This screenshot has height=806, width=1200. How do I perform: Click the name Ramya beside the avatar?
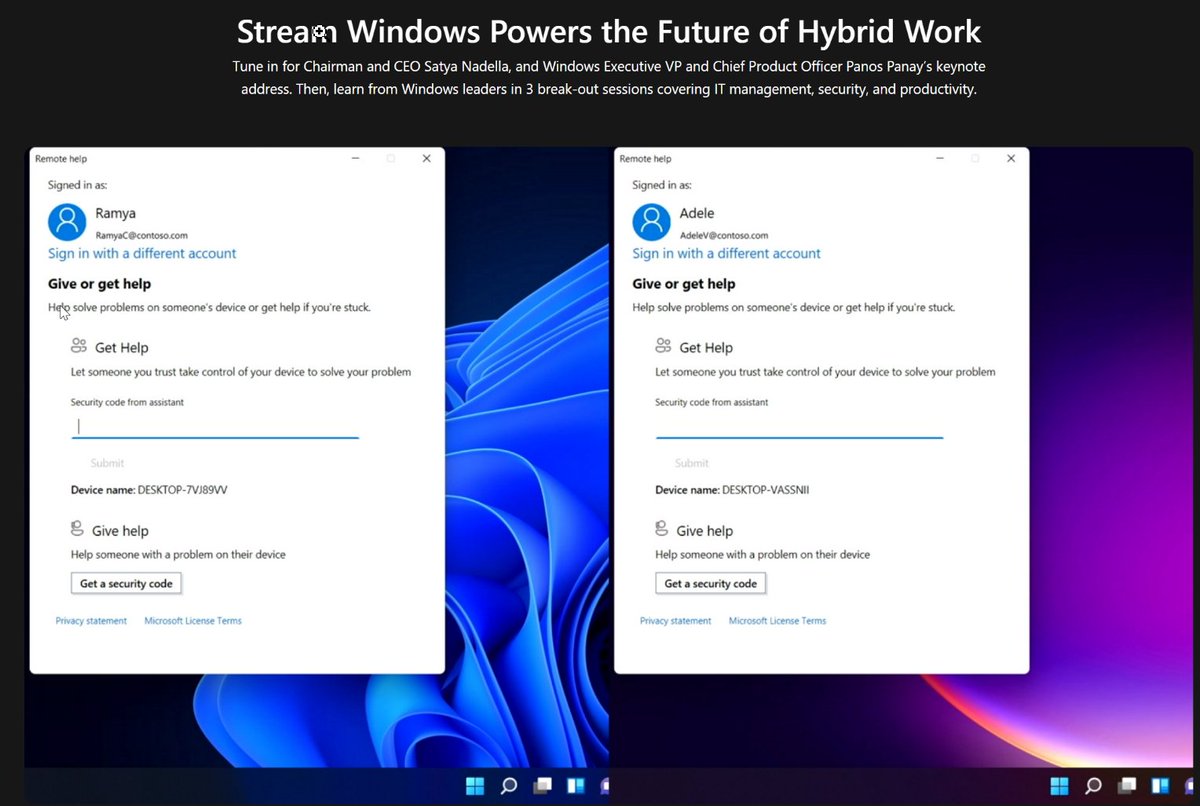tap(115, 213)
